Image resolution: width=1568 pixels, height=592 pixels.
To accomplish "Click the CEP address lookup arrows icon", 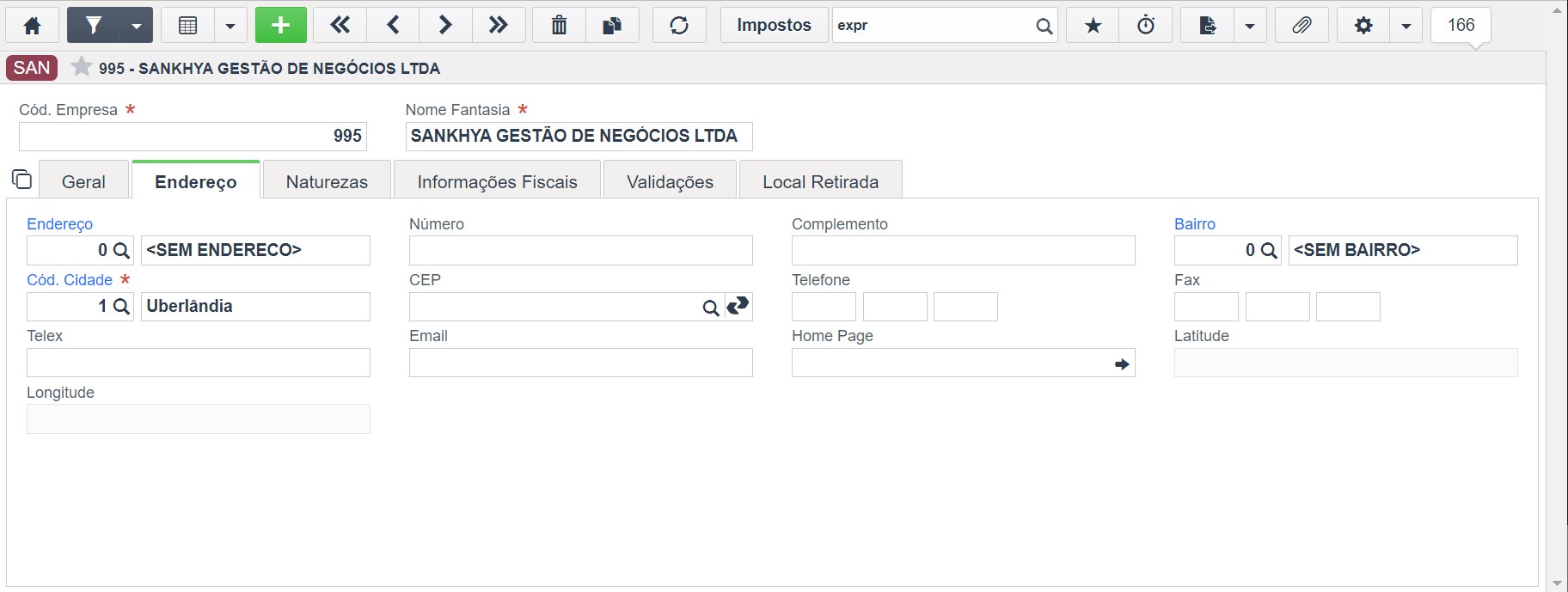I will point(738,306).
